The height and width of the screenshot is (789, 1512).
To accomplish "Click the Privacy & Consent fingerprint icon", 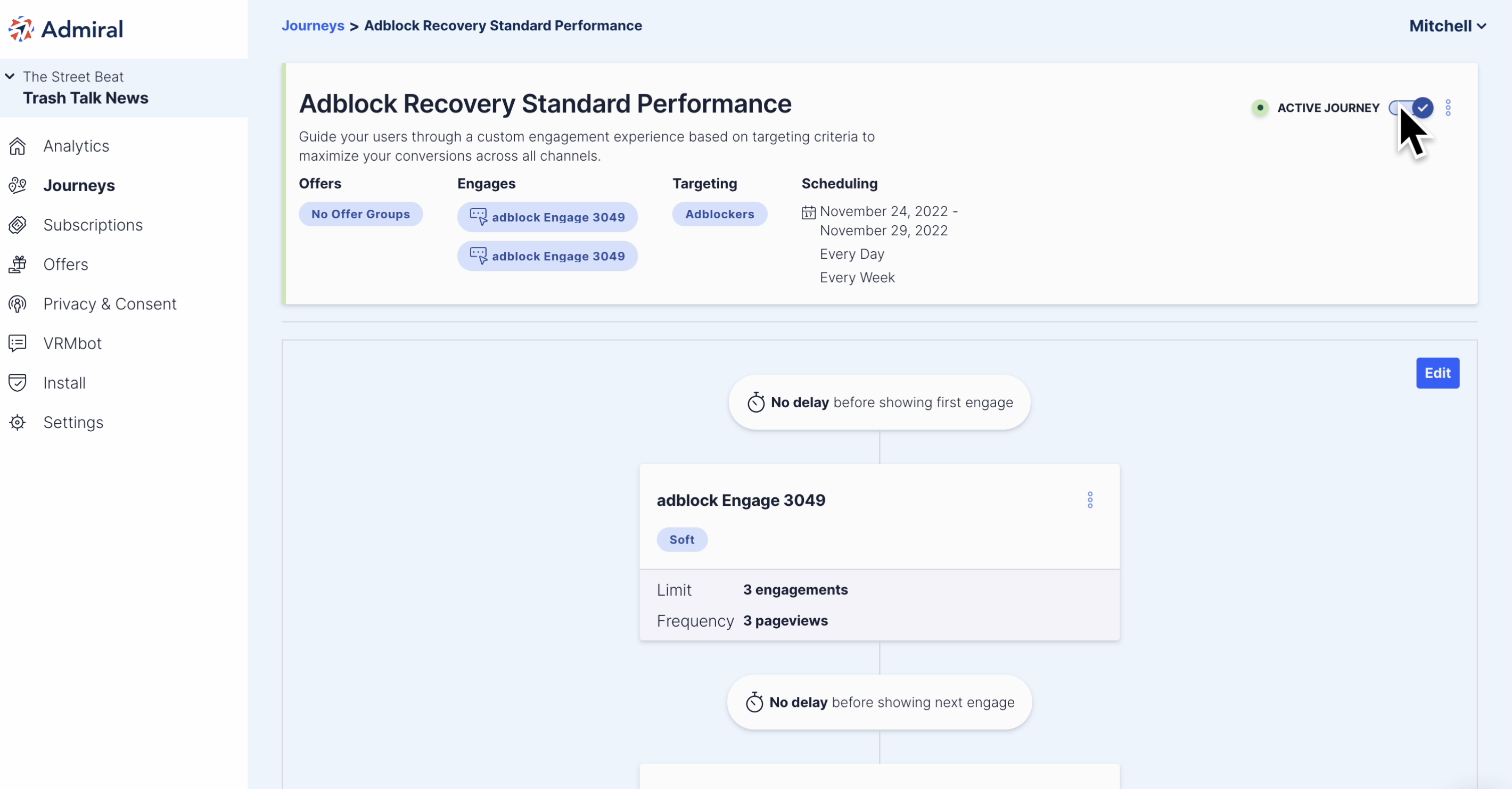I will point(18,303).
